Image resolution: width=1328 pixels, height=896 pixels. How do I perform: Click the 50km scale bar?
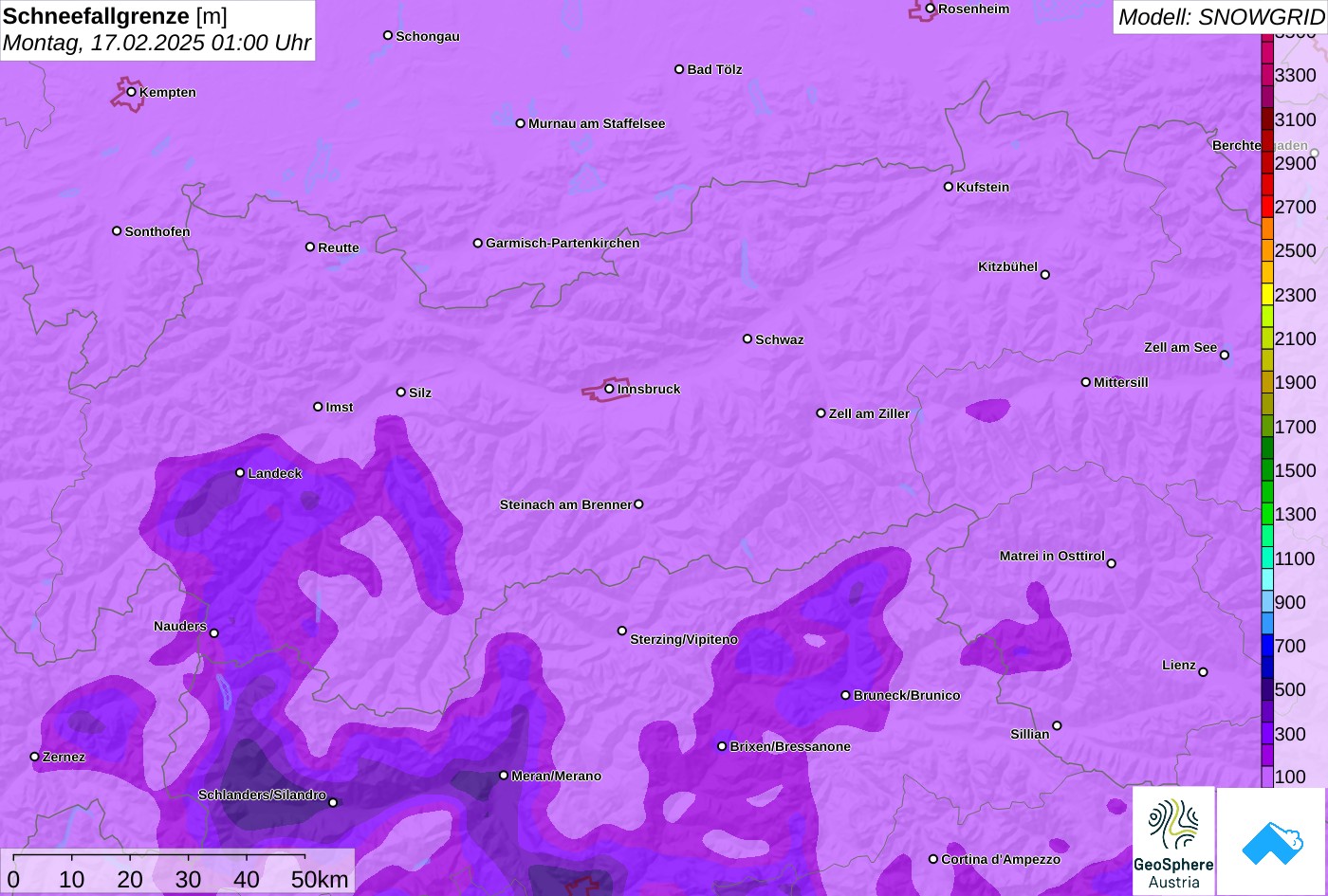click(158, 855)
